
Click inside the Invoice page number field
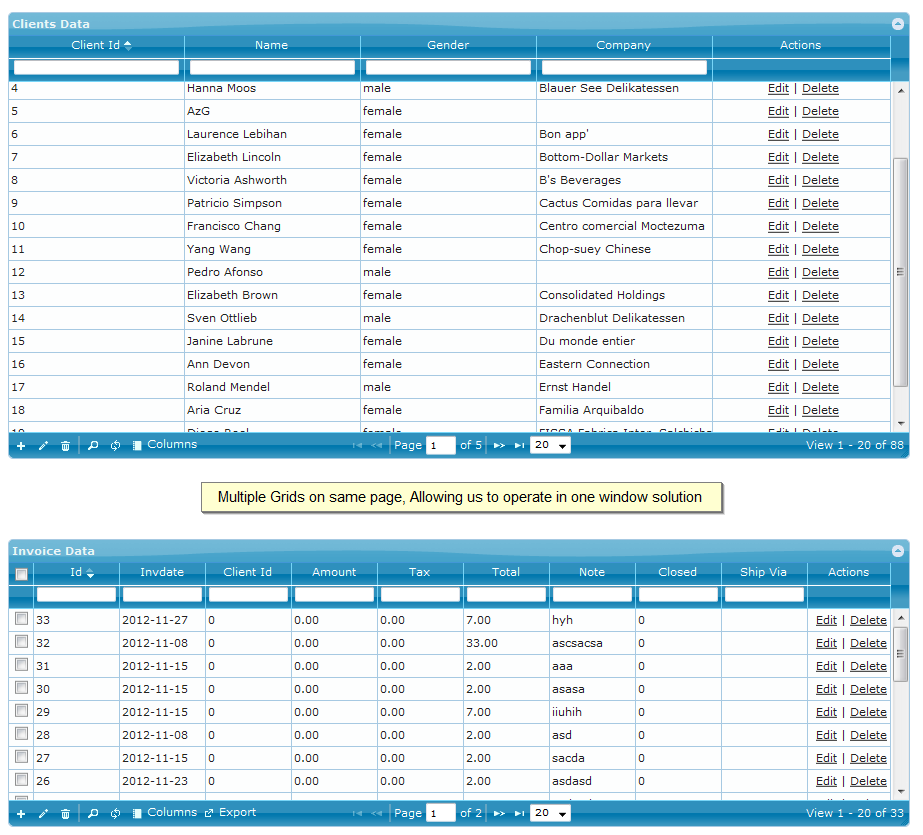point(440,812)
